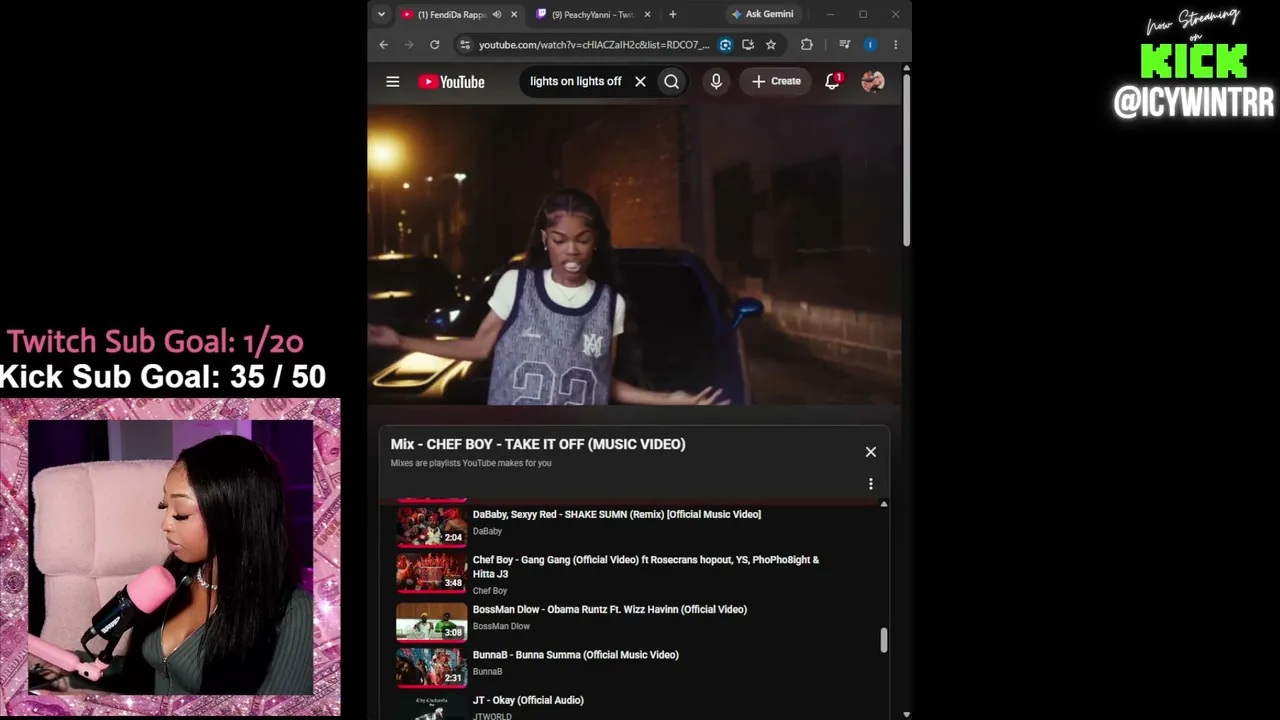
Task: Bookmark this page with the star icon
Action: (771, 45)
